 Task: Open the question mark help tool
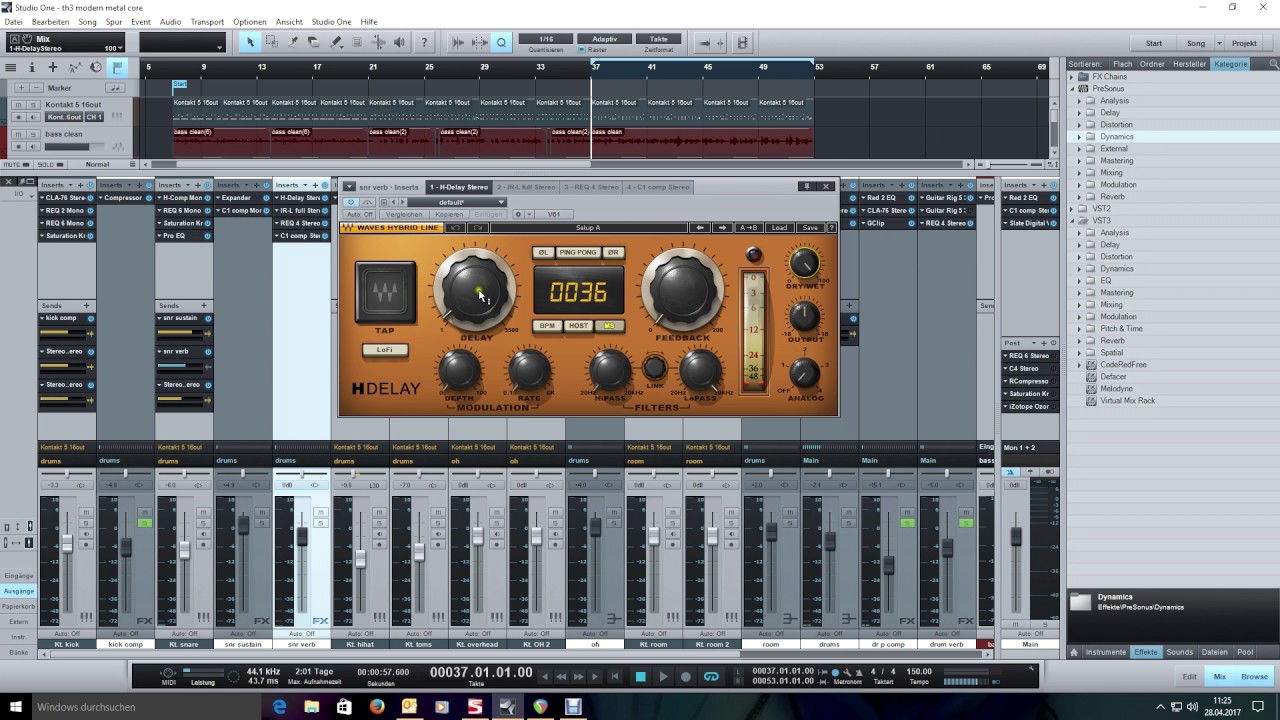click(424, 42)
